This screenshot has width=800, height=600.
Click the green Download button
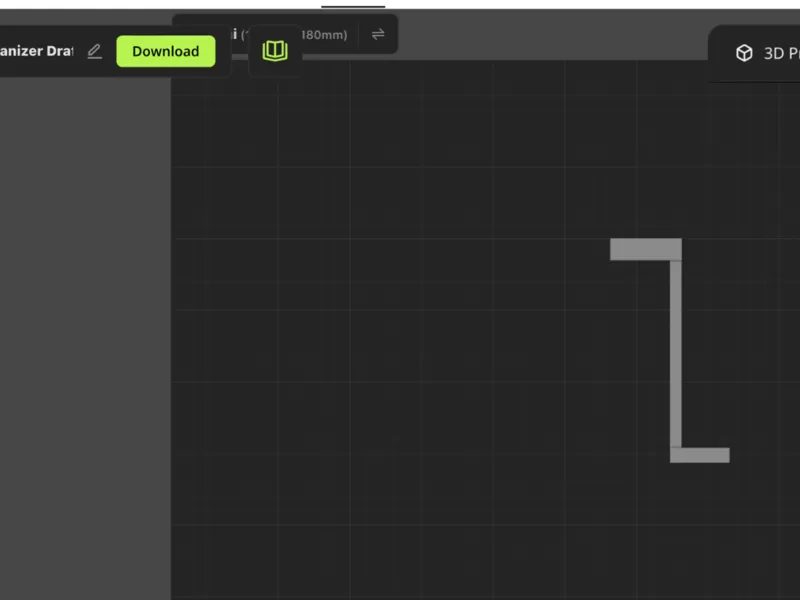point(166,51)
